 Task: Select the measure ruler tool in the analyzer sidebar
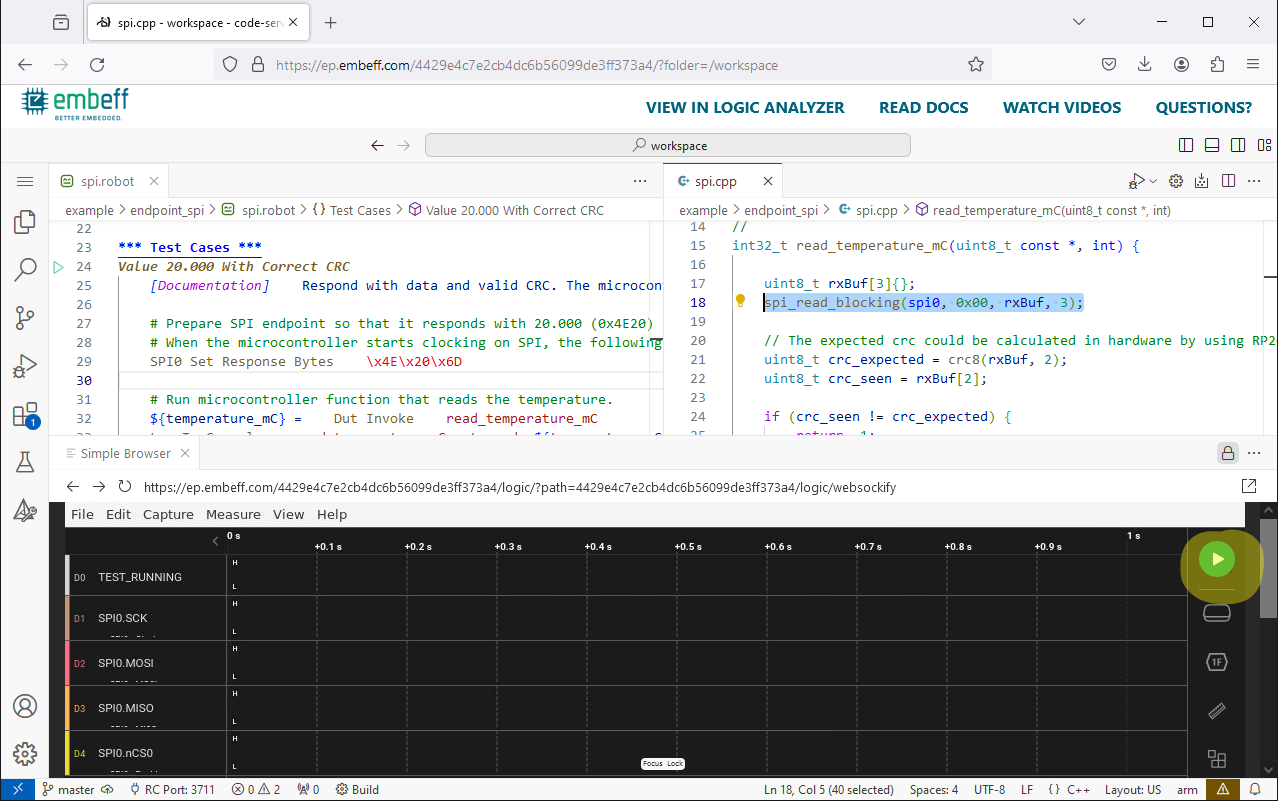pyautogui.click(x=1216, y=711)
